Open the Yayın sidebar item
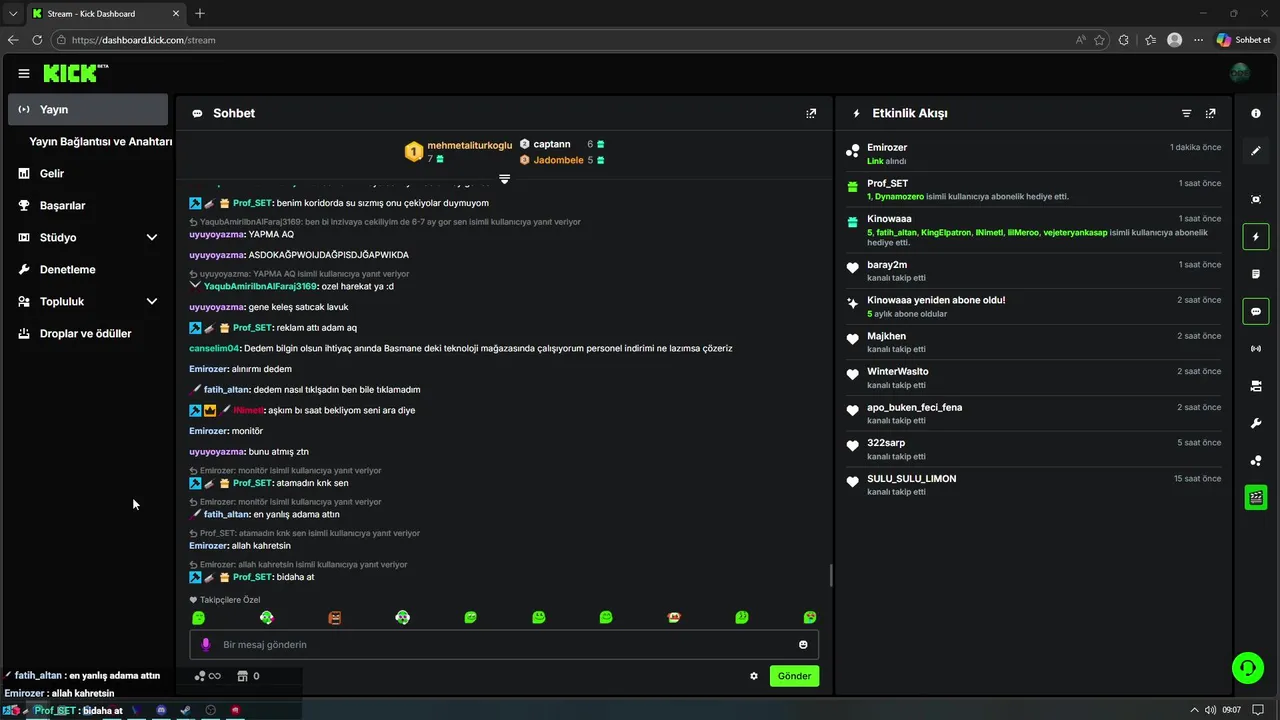The image size is (1280, 720). [88, 110]
